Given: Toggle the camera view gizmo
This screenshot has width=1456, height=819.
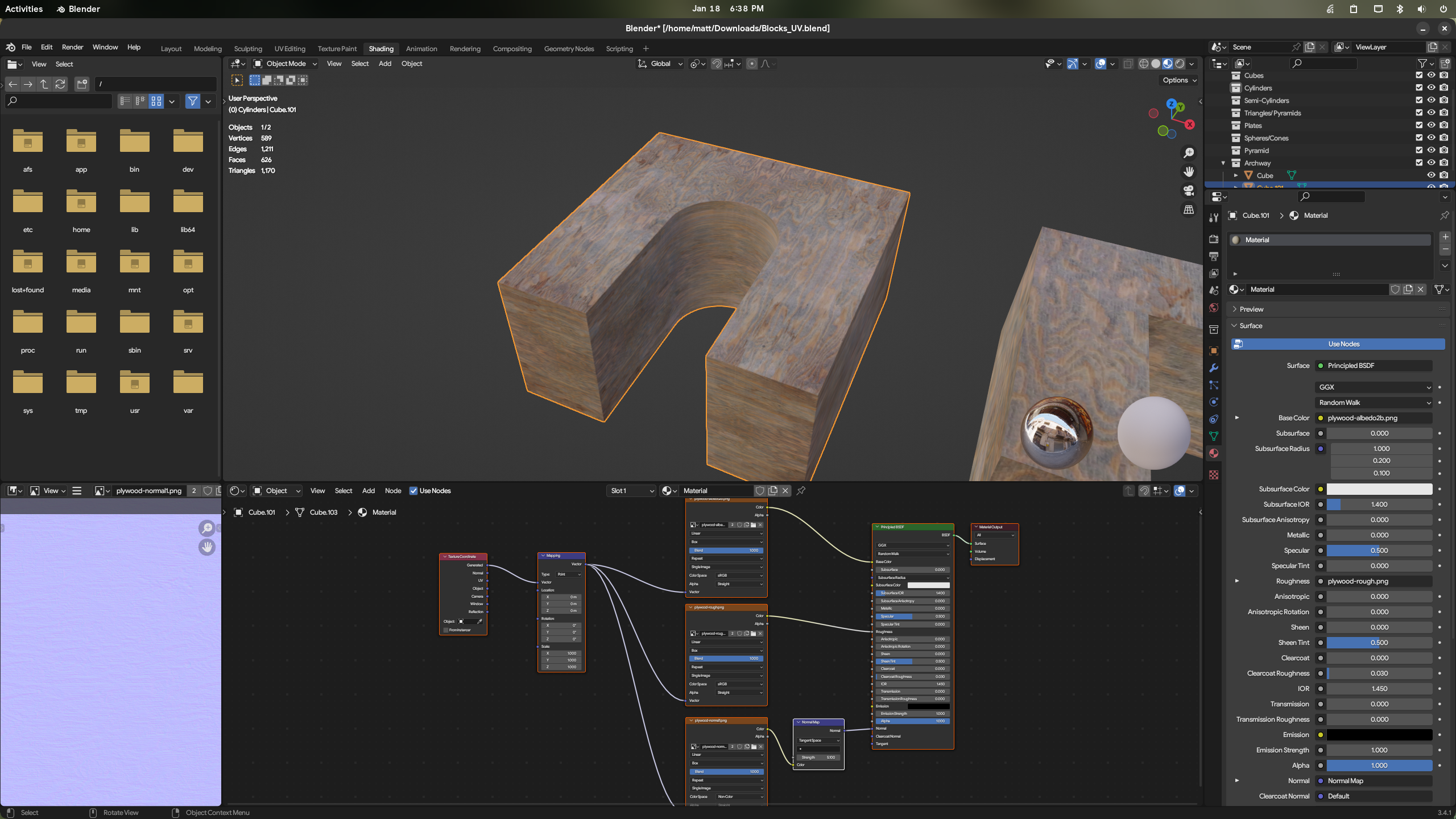Looking at the screenshot, I should click(1189, 191).
